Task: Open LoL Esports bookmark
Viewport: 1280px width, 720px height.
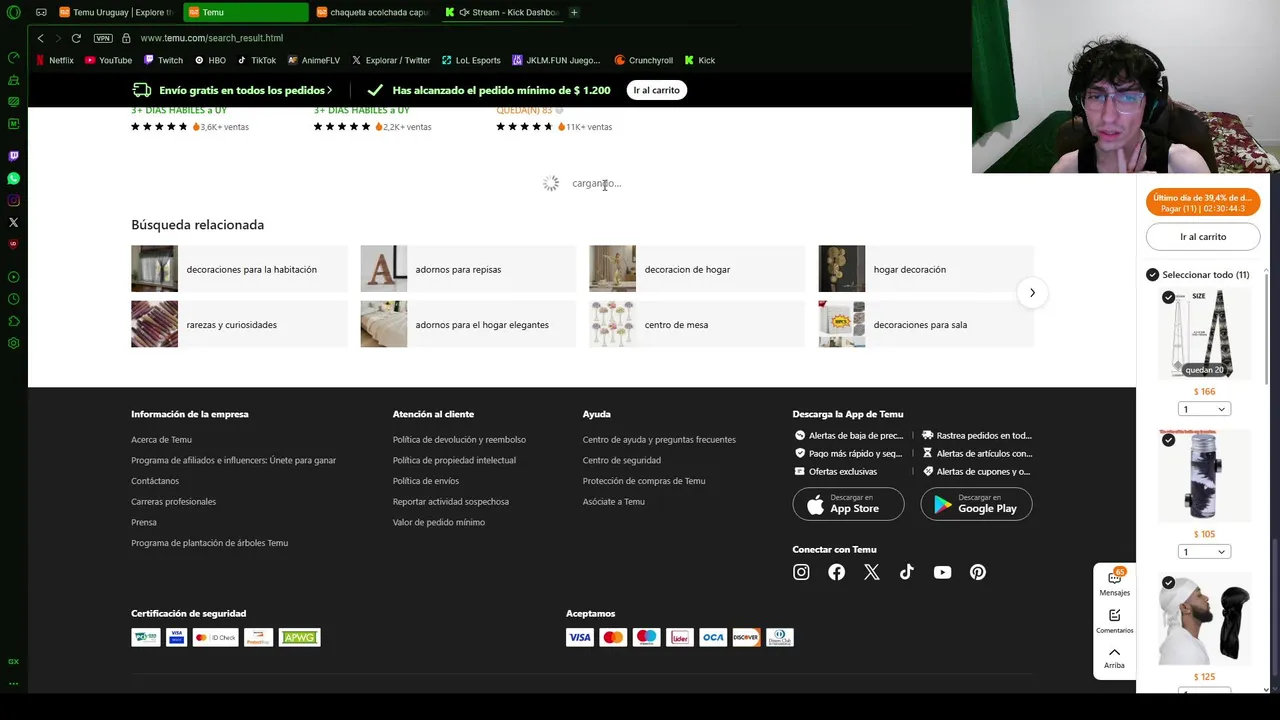Action: (x=471, y=60)
